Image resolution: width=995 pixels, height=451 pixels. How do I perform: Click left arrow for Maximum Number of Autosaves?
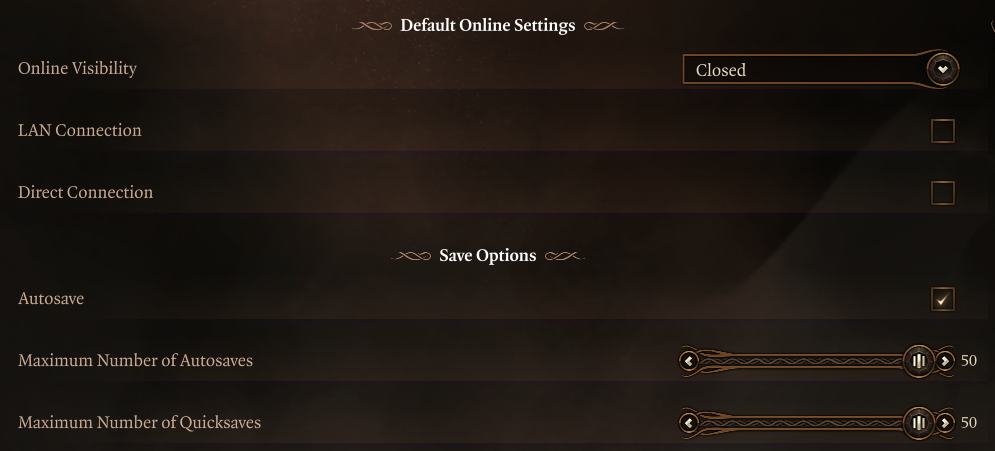point(689,360)
